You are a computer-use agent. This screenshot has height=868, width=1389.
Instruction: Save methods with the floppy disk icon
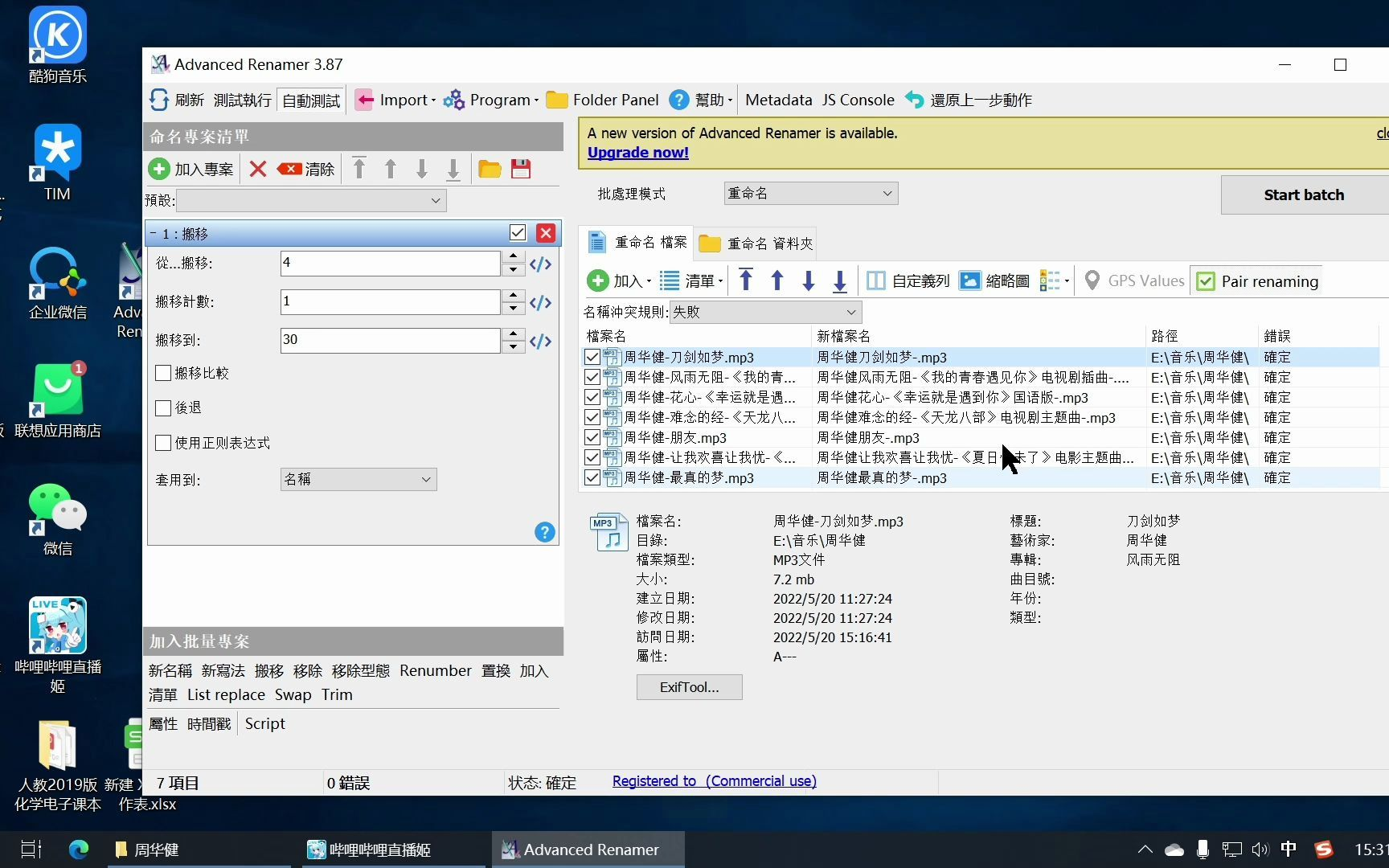[x=521, y=169]
